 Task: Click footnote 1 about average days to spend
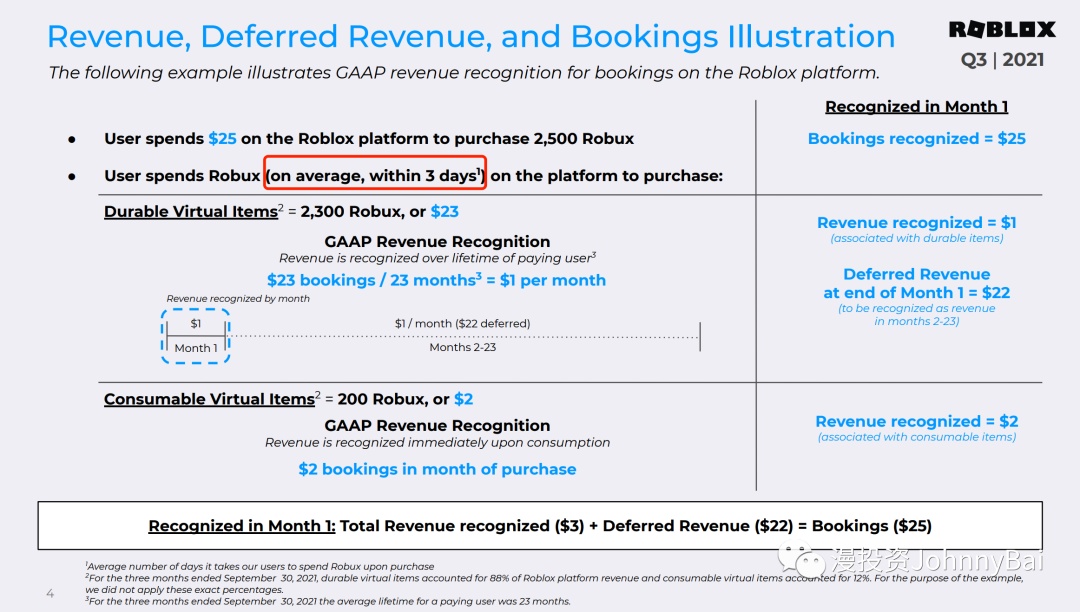point(260,567)
